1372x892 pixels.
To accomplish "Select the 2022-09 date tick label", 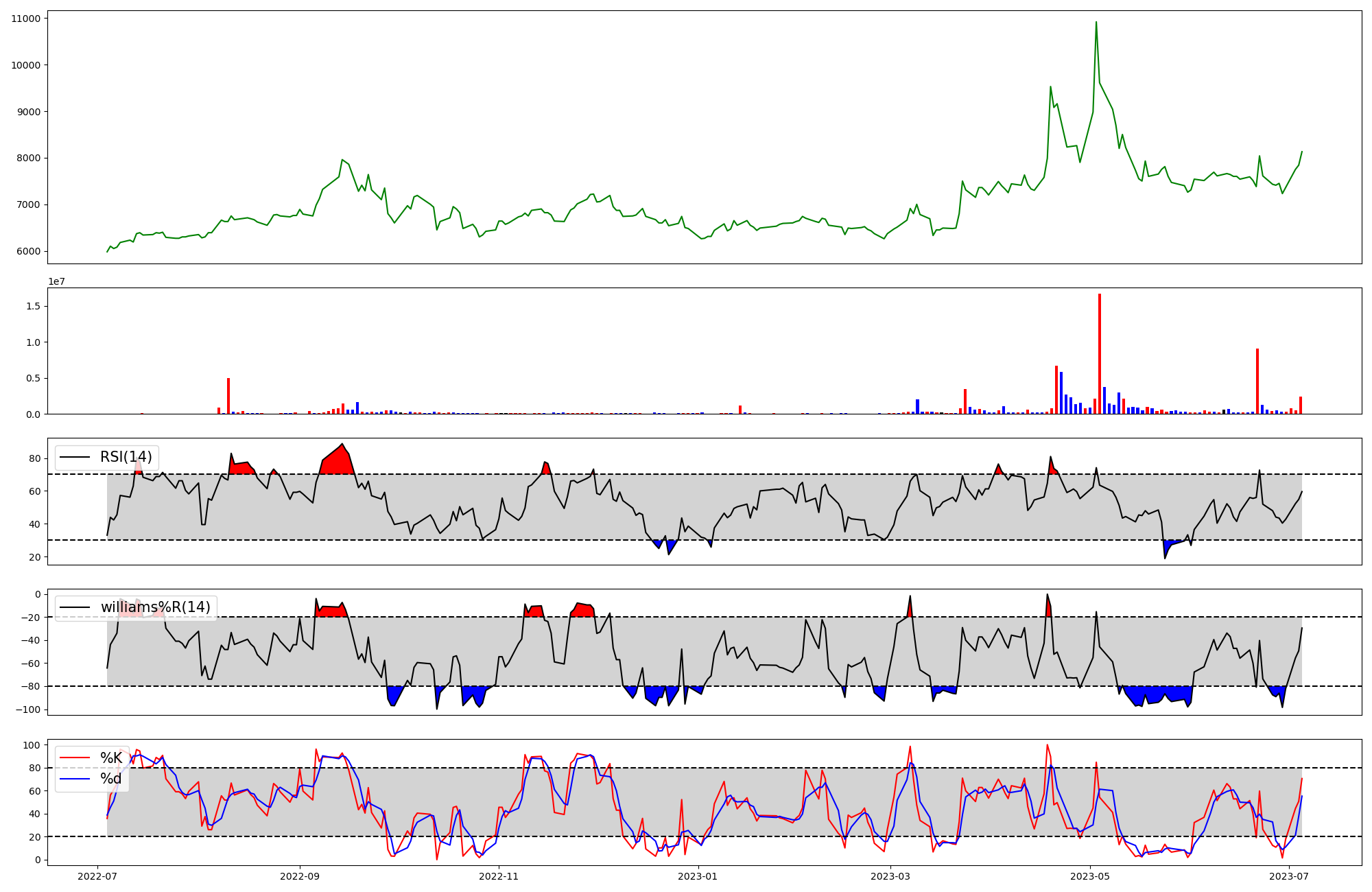I will point(300,876).
